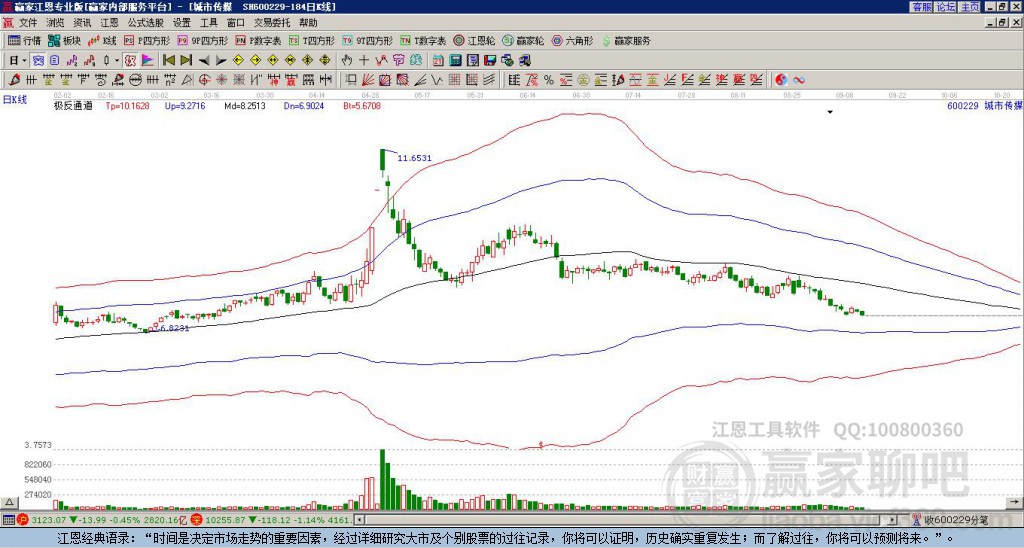
Task: Click the infinity loop icon
Action: click(799, 80)
